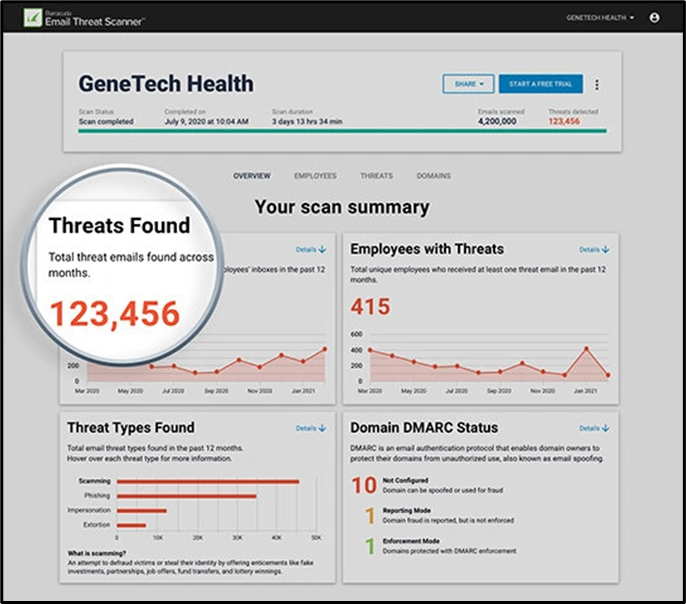686x604 pixels.
Task: Click the Impersonation threat type bar
Action: coord(141,510)
